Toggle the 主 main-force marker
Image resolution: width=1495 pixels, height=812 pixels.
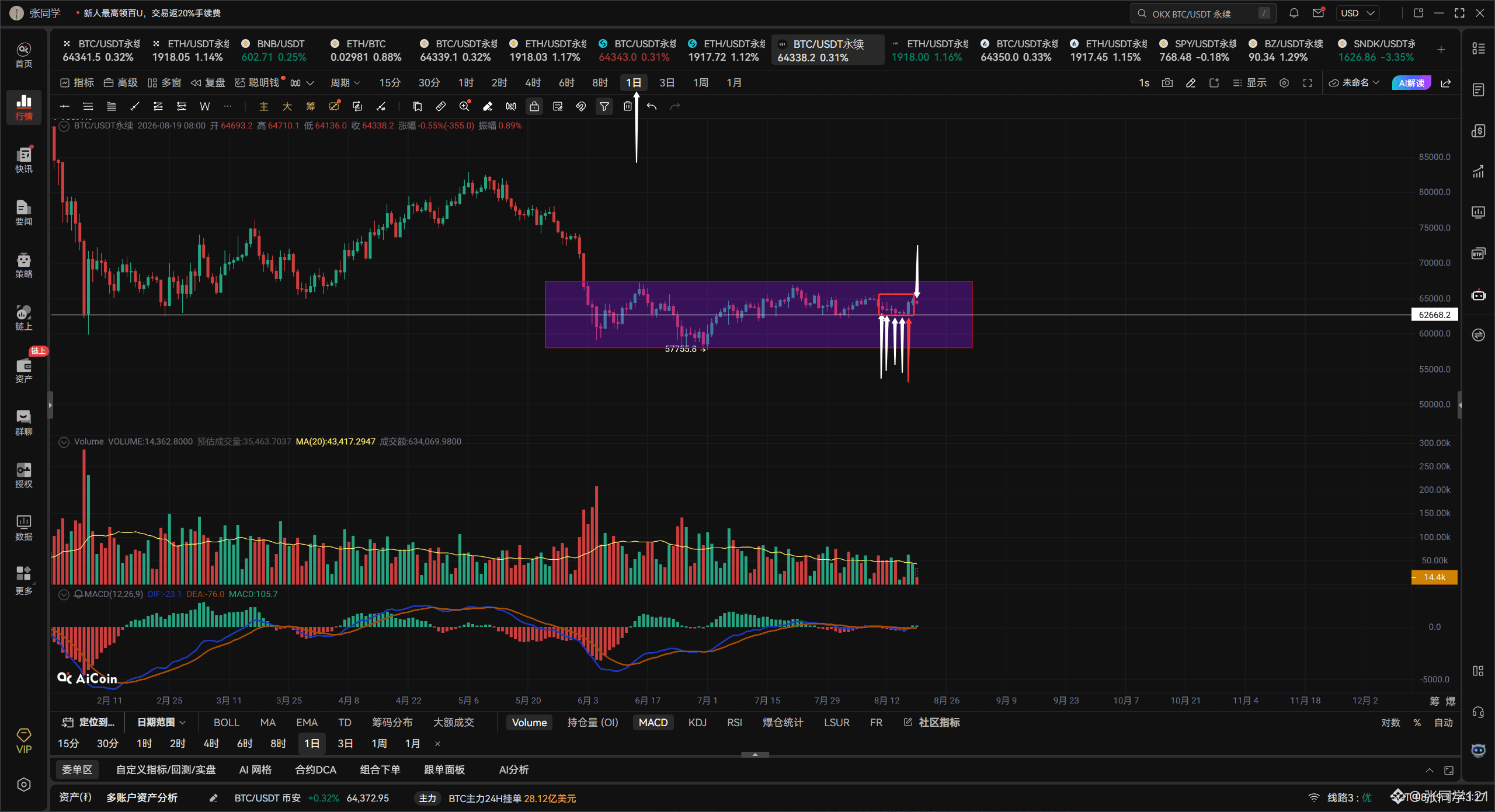264,106
